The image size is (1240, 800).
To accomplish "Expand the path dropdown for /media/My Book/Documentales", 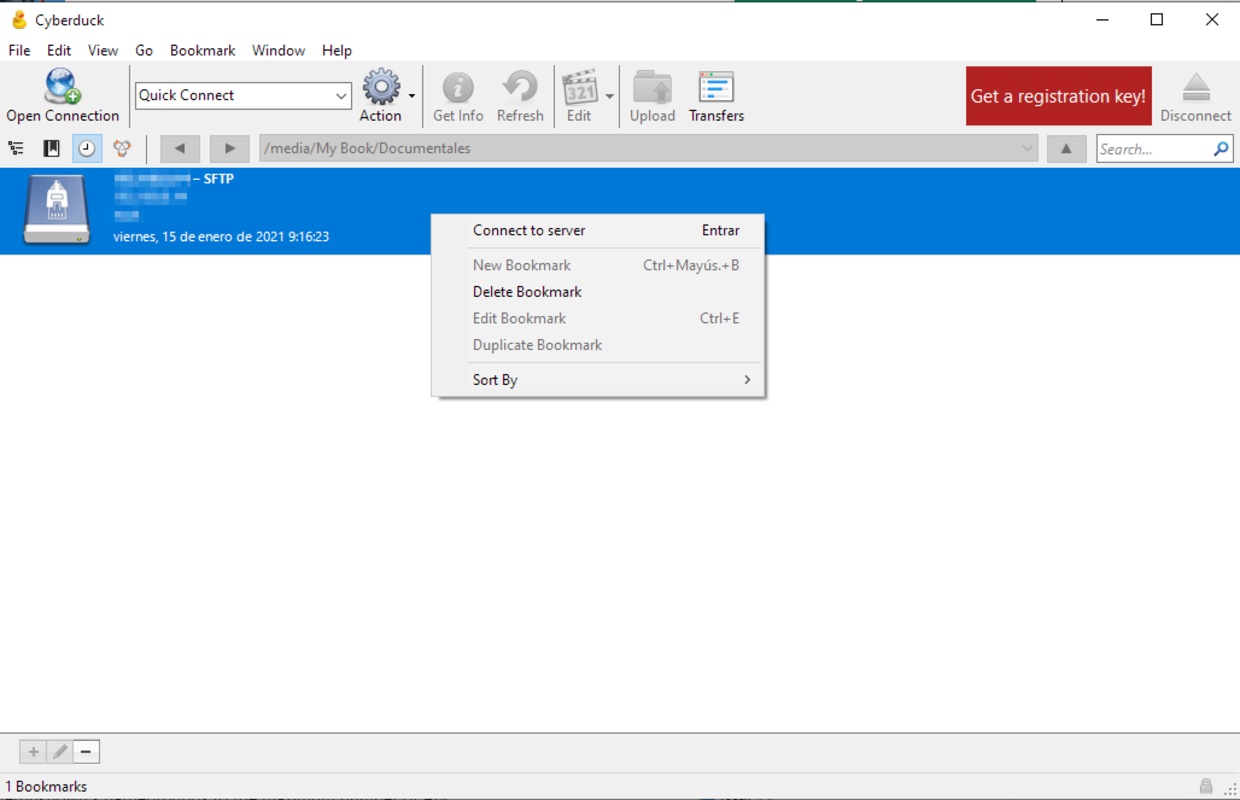I will [x=1027, y=149].
